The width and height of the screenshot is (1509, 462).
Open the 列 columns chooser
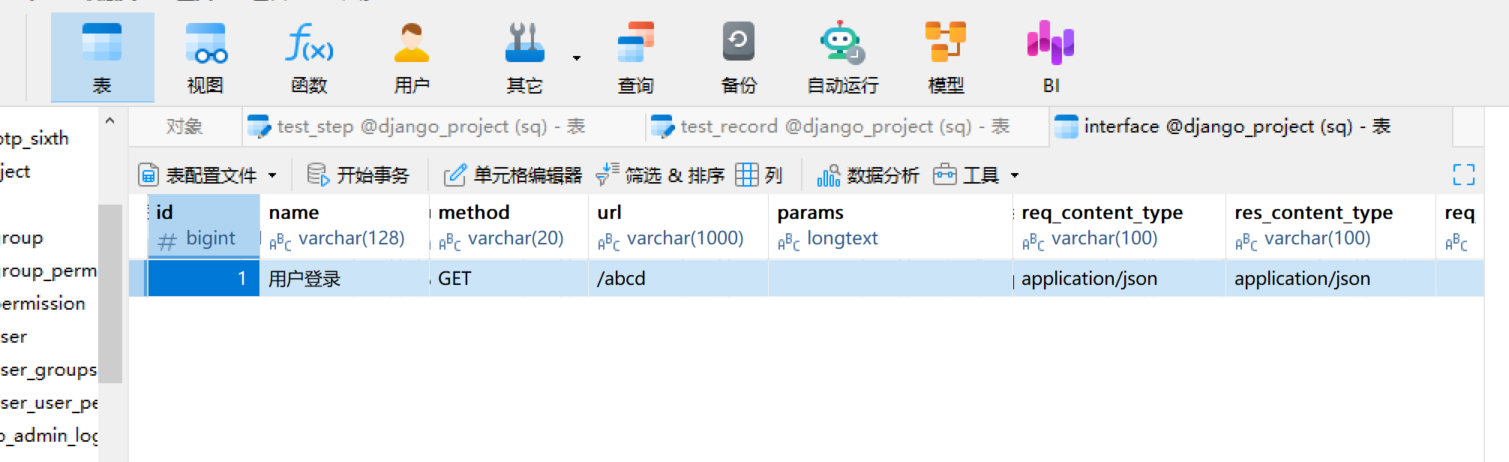coord(759,176)
